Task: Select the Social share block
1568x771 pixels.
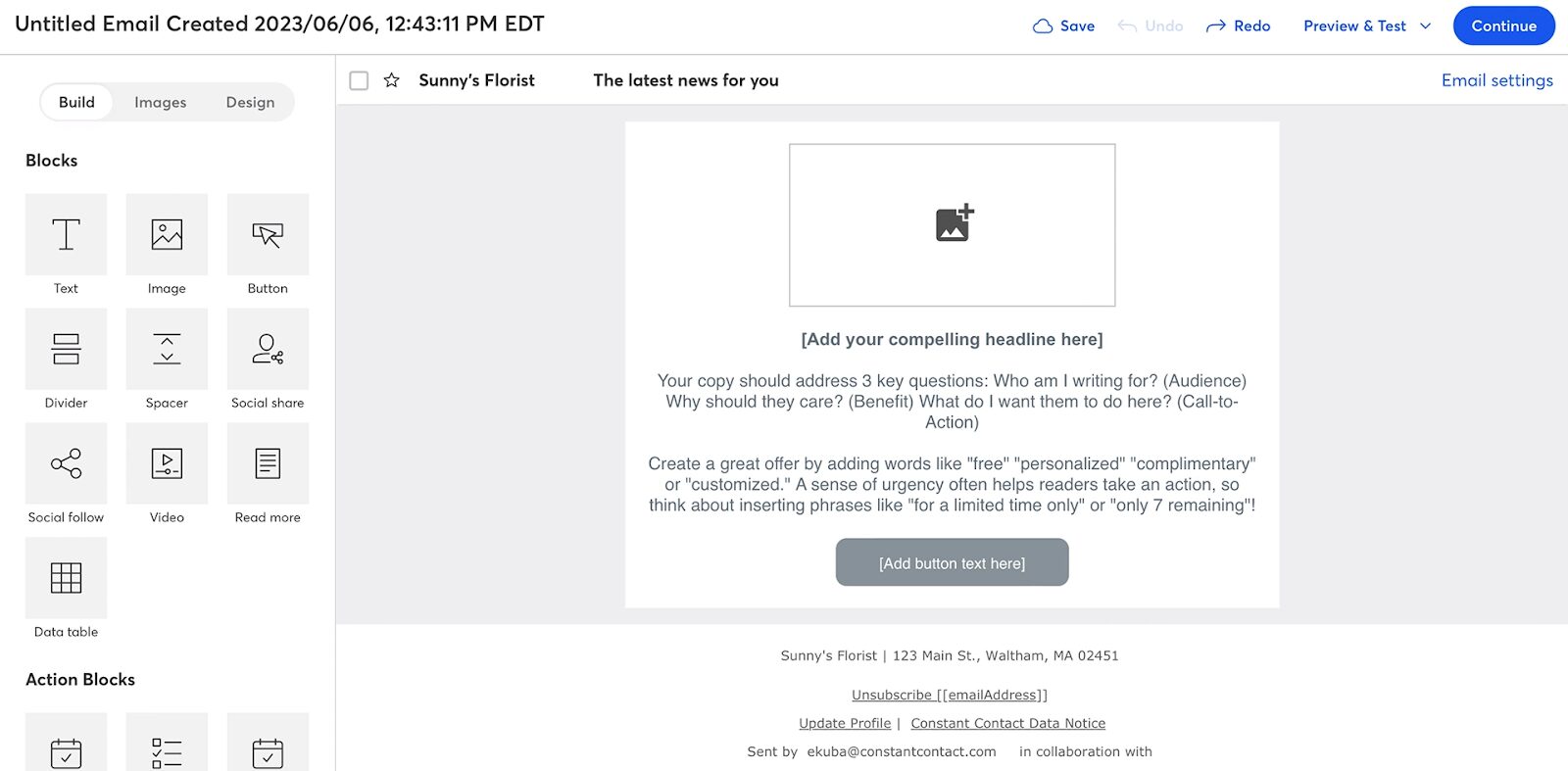Action: coord(268,350)
